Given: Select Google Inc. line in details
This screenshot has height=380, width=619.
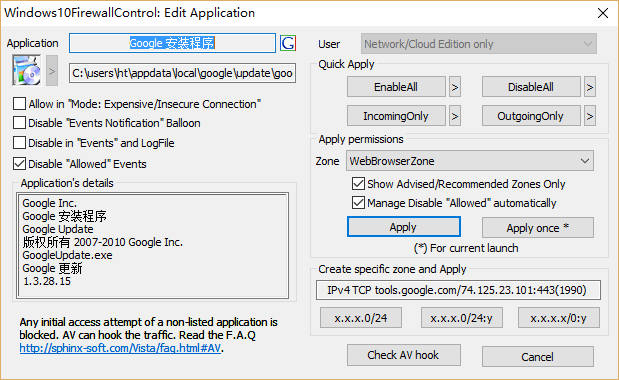Looking at the screenshot, I should pyautogui.click(x=50, y=203).
